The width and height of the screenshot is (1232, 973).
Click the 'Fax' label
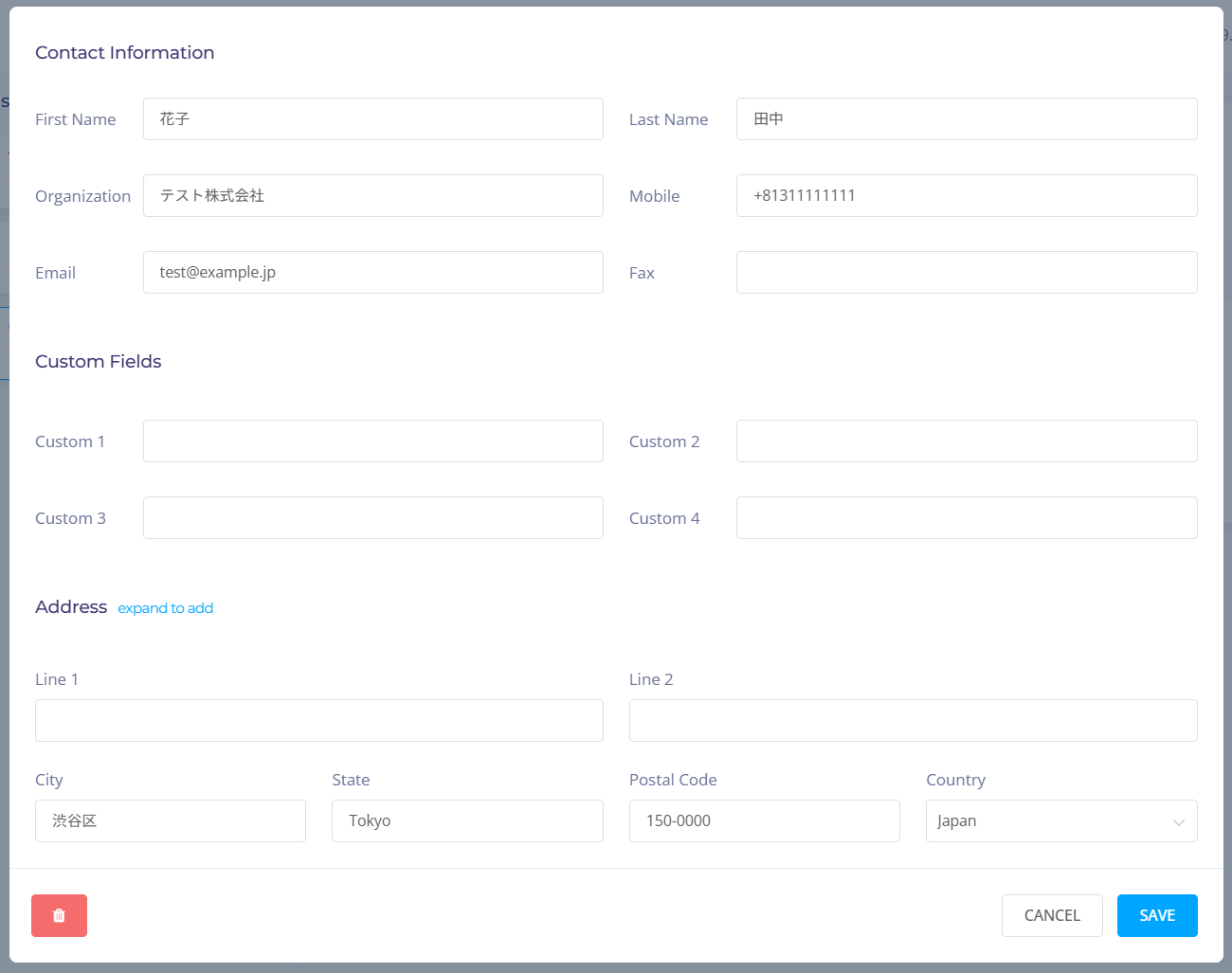pyautogui.click(x=643, y=273)
